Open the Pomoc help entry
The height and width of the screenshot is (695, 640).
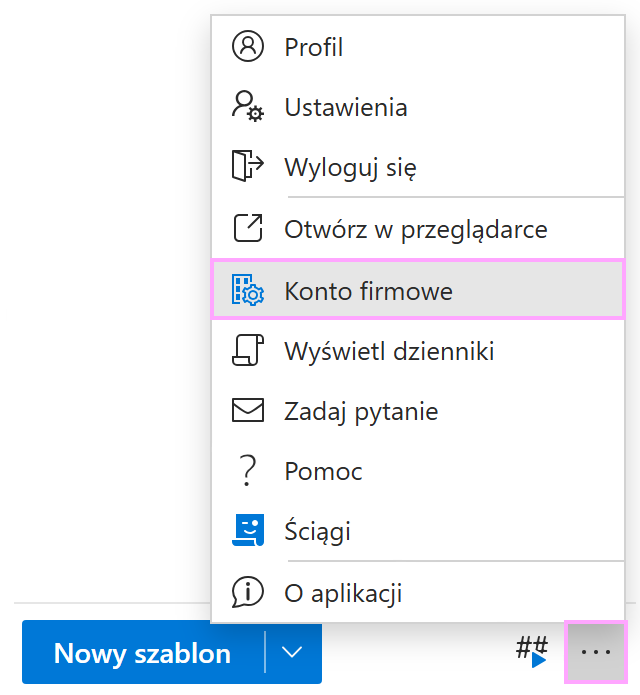(x=418, y=471)
